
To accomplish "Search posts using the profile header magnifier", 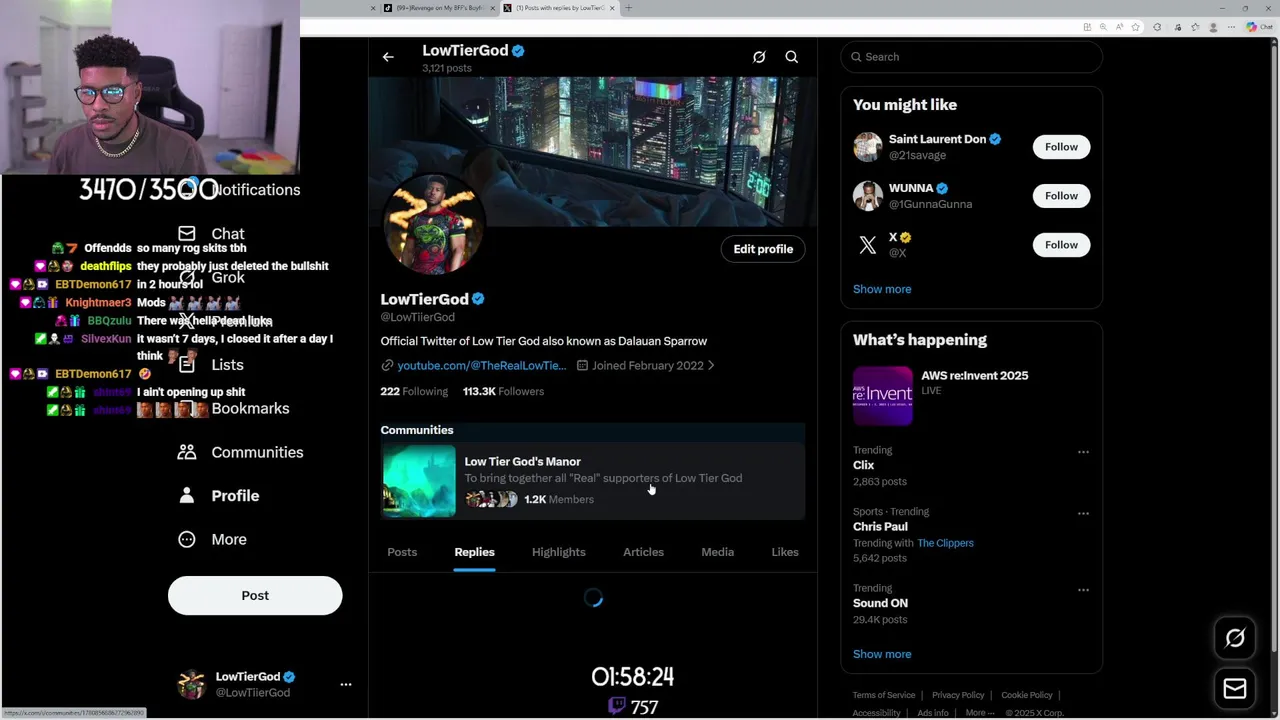I will [791, 57].
